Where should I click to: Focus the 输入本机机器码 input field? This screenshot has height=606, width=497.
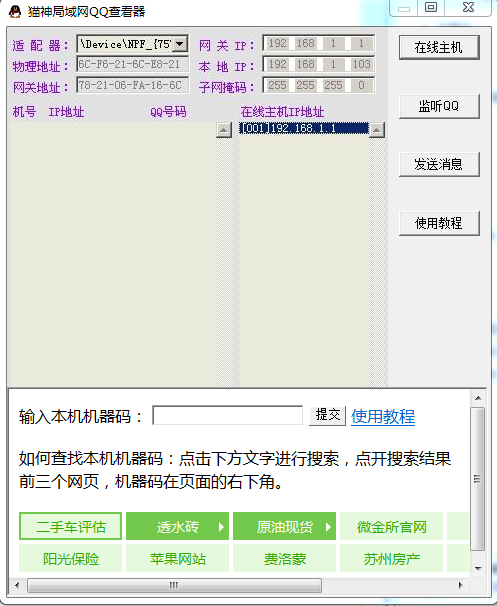tap(228, 415)
